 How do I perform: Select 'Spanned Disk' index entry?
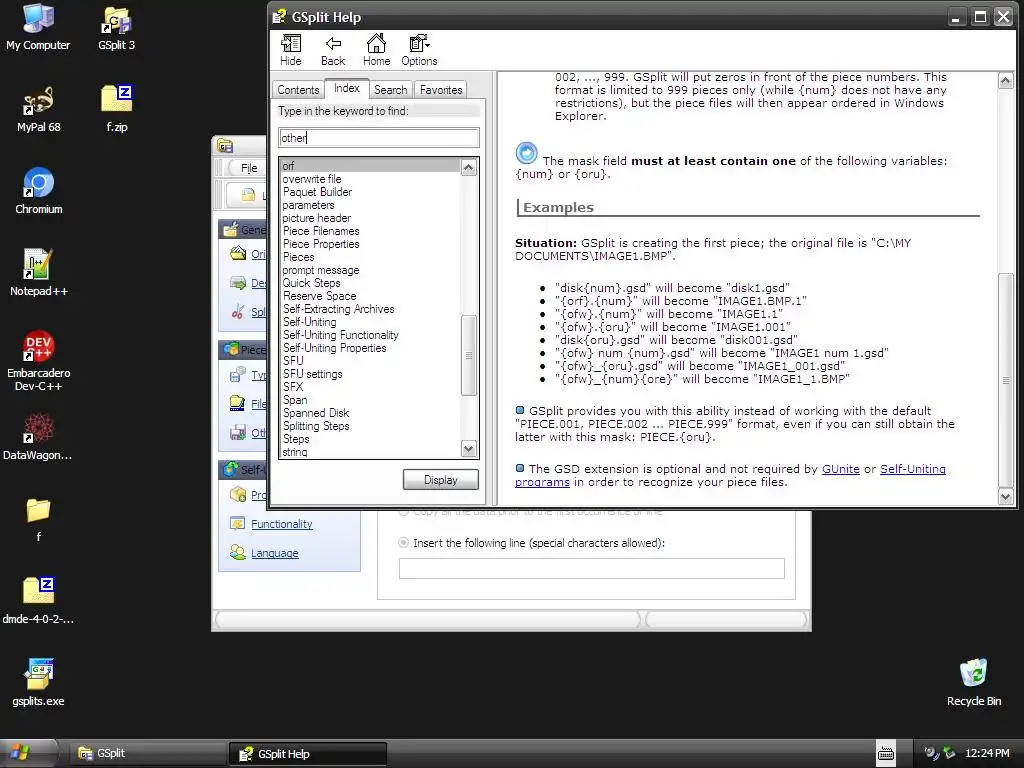pos(316,413)
